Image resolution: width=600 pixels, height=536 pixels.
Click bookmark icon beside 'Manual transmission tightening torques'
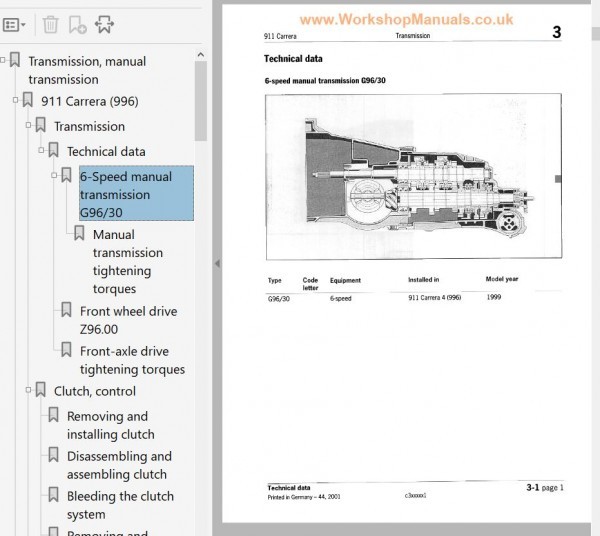[79, 233]
